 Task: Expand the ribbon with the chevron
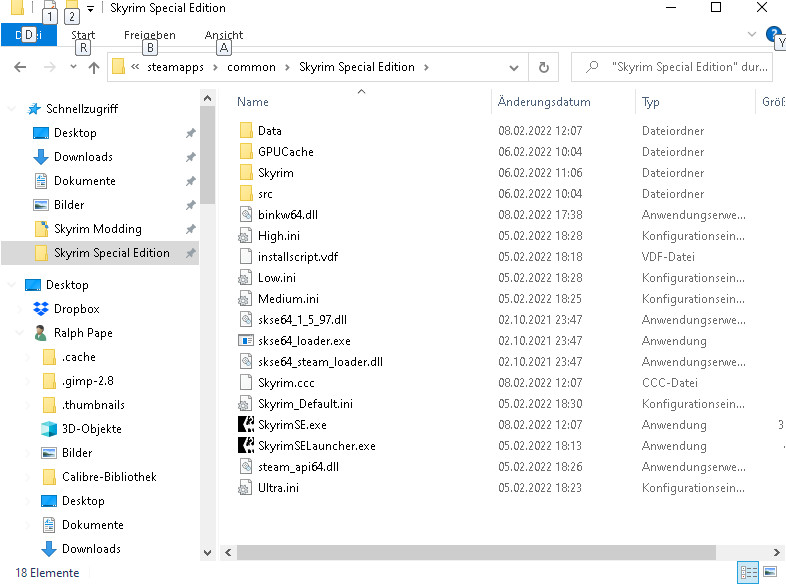752,34
